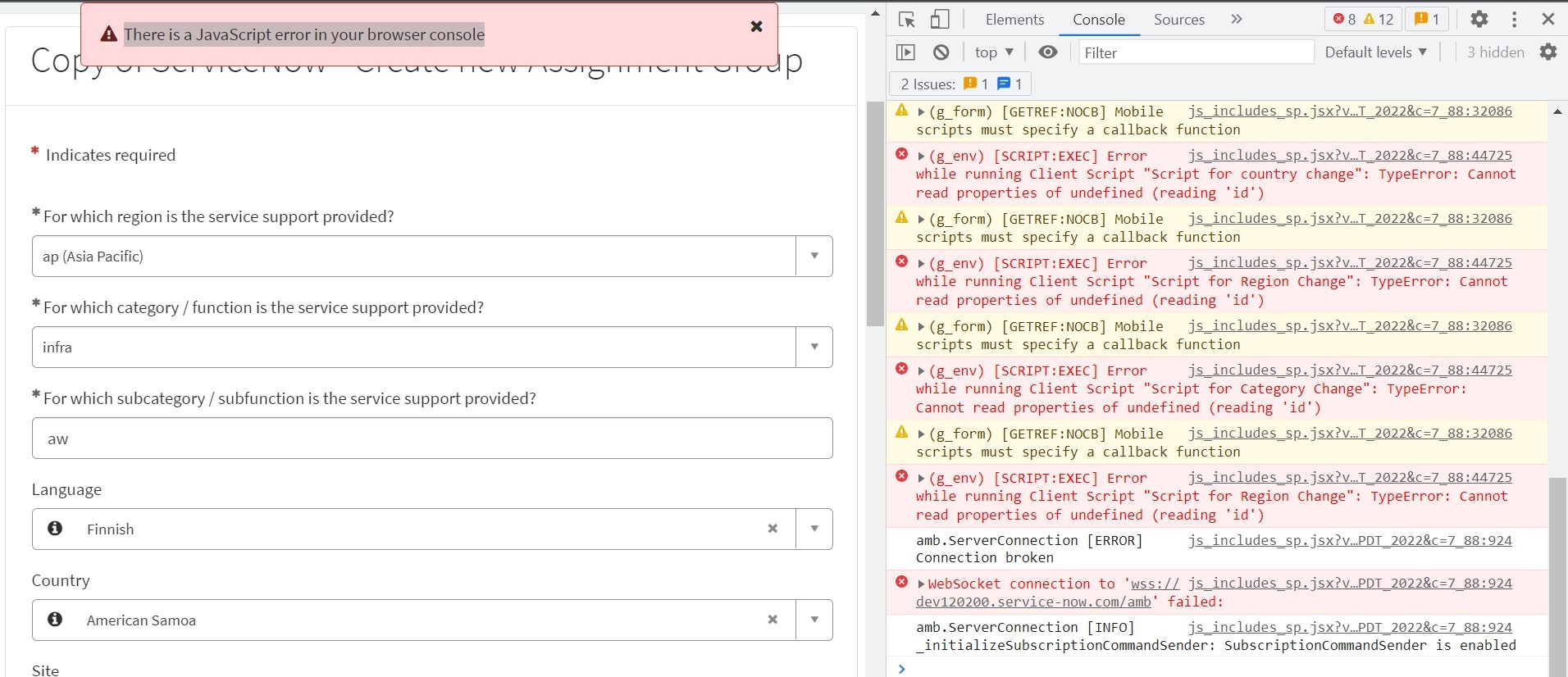Switch to the Sources tab
Viewport: 1568px width, 677px height.
pyautogui.click(x=1178, y=20)
